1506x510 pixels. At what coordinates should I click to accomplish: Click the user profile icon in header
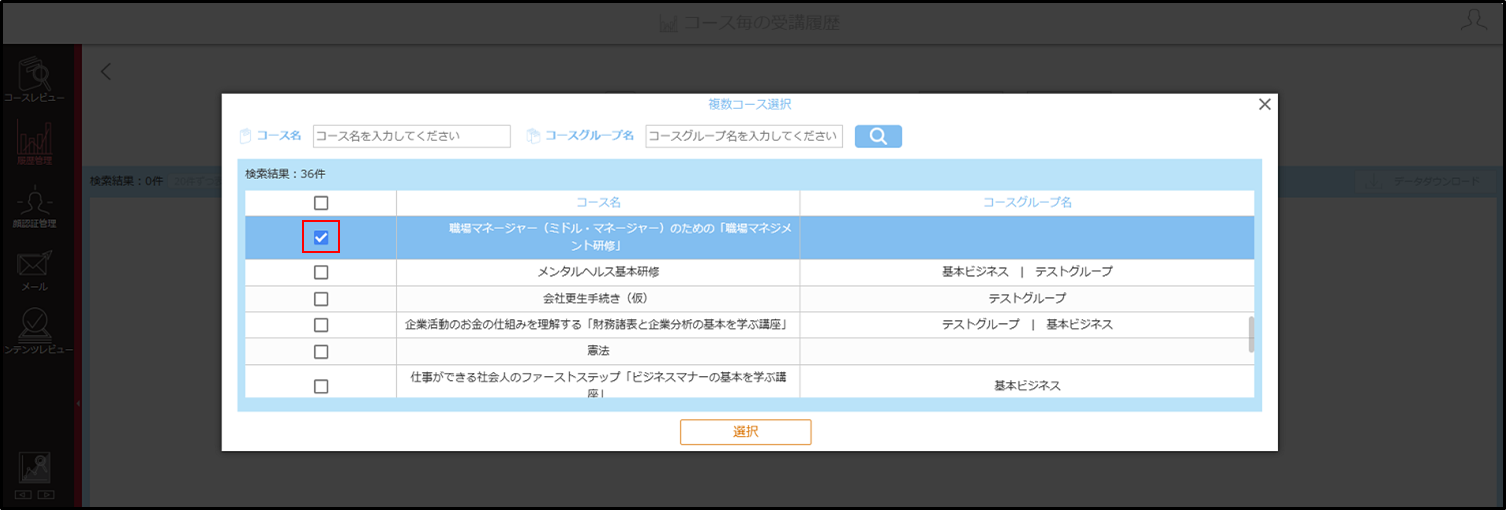[1473, 21]
